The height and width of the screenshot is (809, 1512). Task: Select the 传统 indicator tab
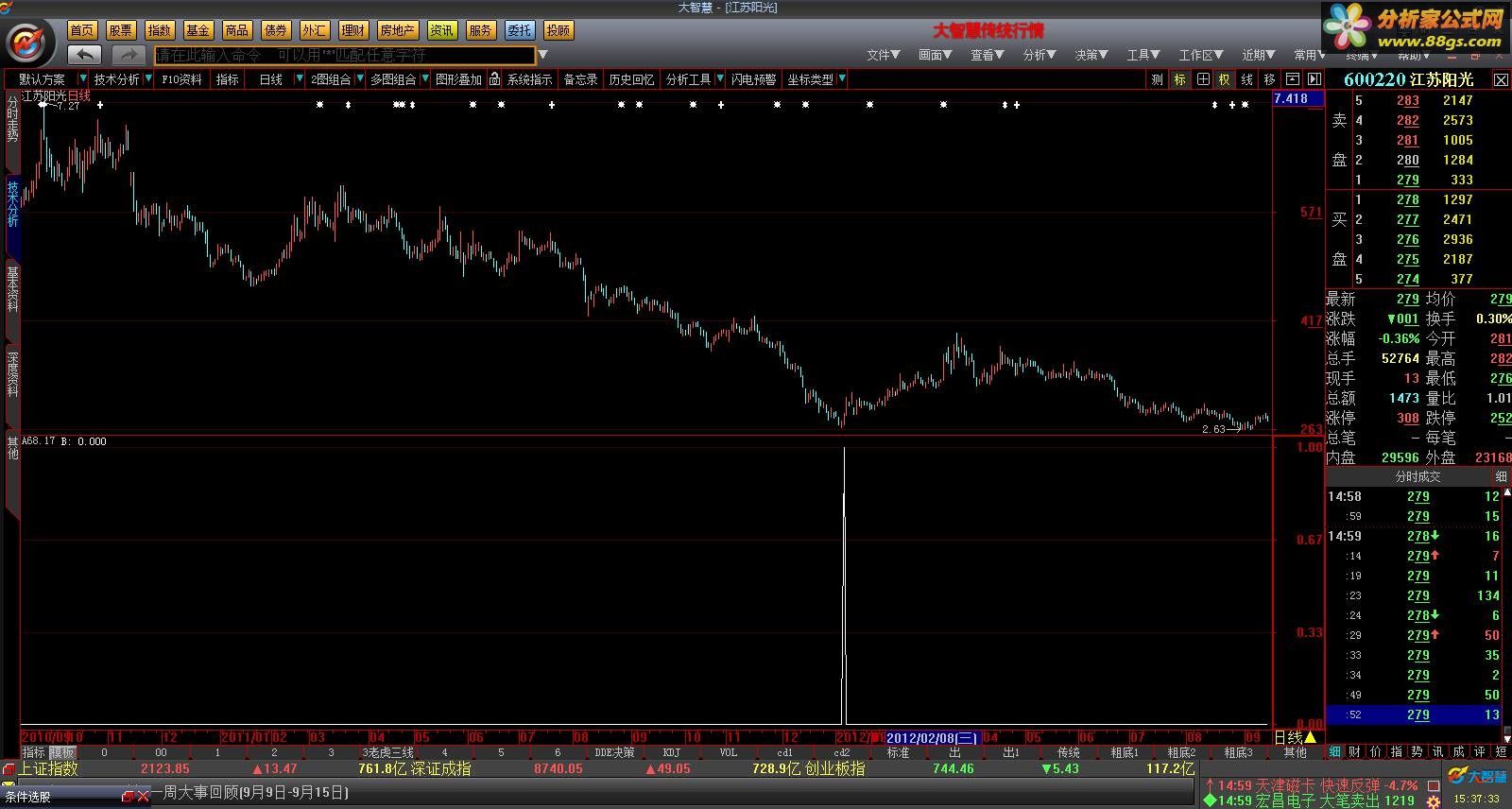(1068, 752)
